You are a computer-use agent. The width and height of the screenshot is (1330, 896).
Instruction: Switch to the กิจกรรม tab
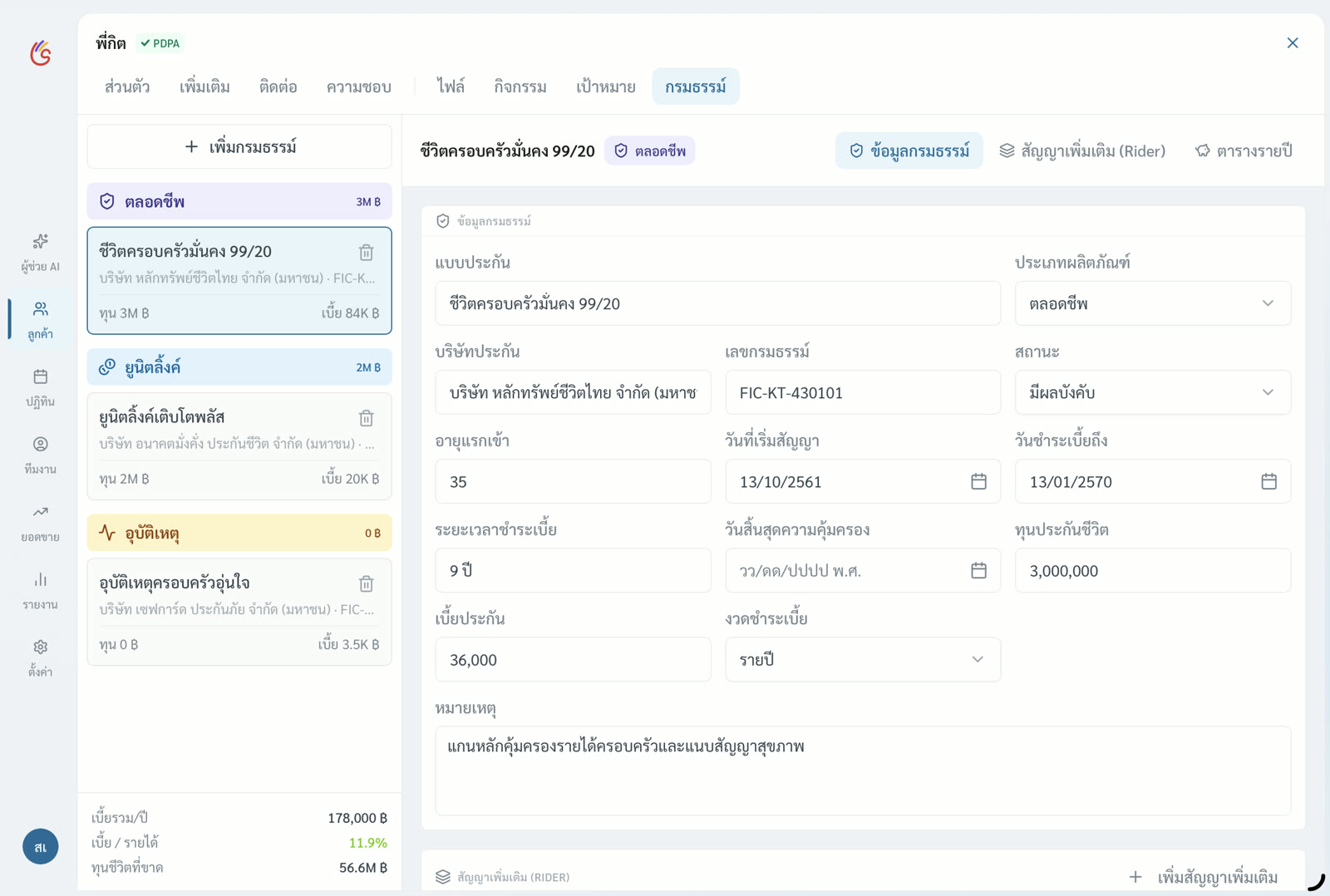(520, 86)
